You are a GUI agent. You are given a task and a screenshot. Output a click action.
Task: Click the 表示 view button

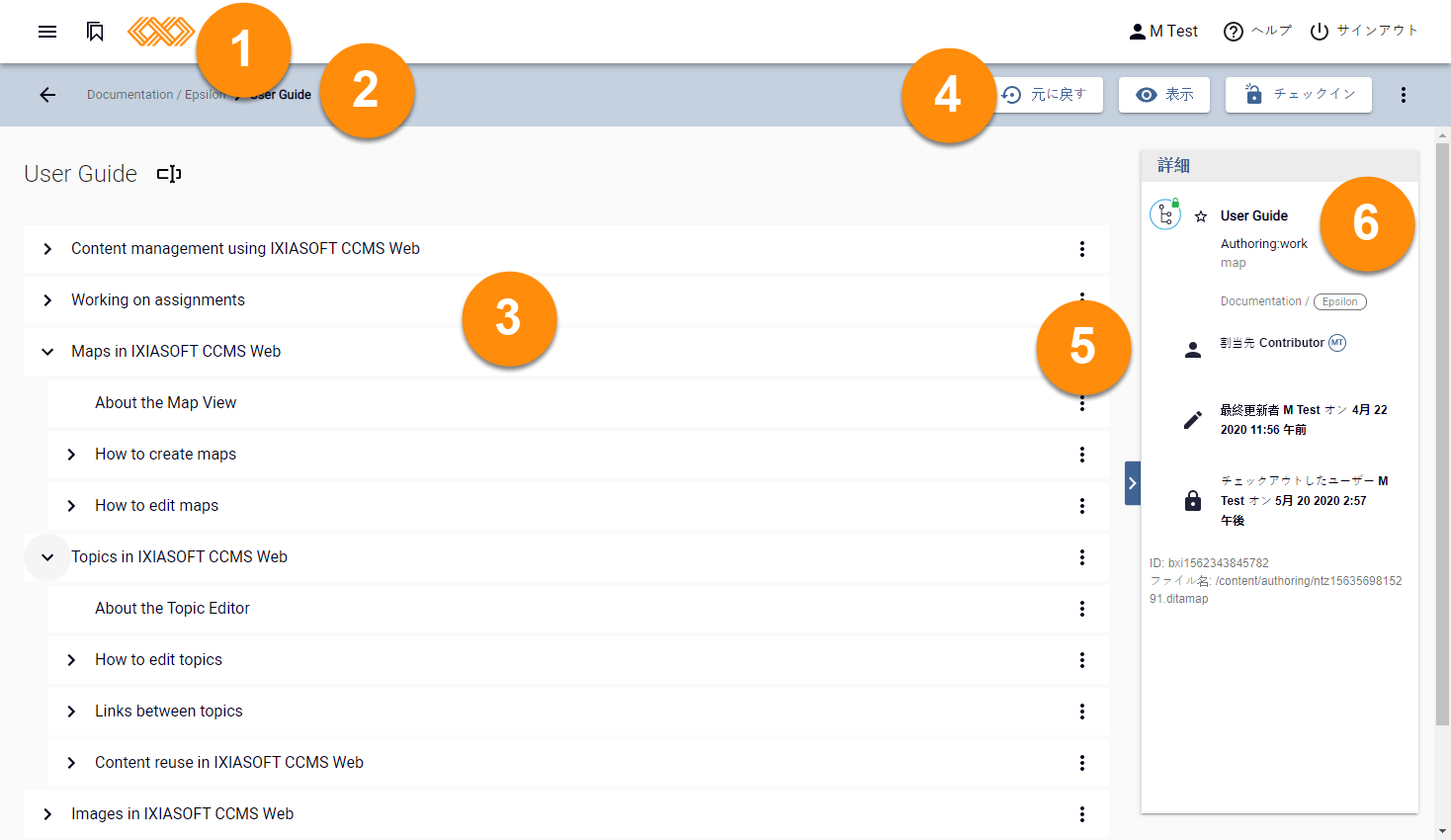pyautogui.click(x=1164, y=95)
